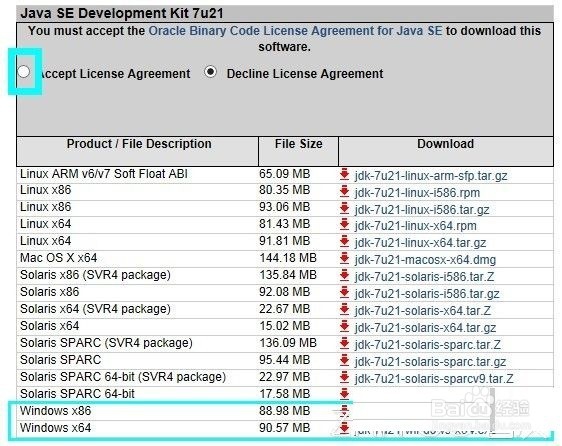Download jdk-7u21-solaris-x64.tar.gz
Viewport: 562px width, 446px height.
coord(425,328)
